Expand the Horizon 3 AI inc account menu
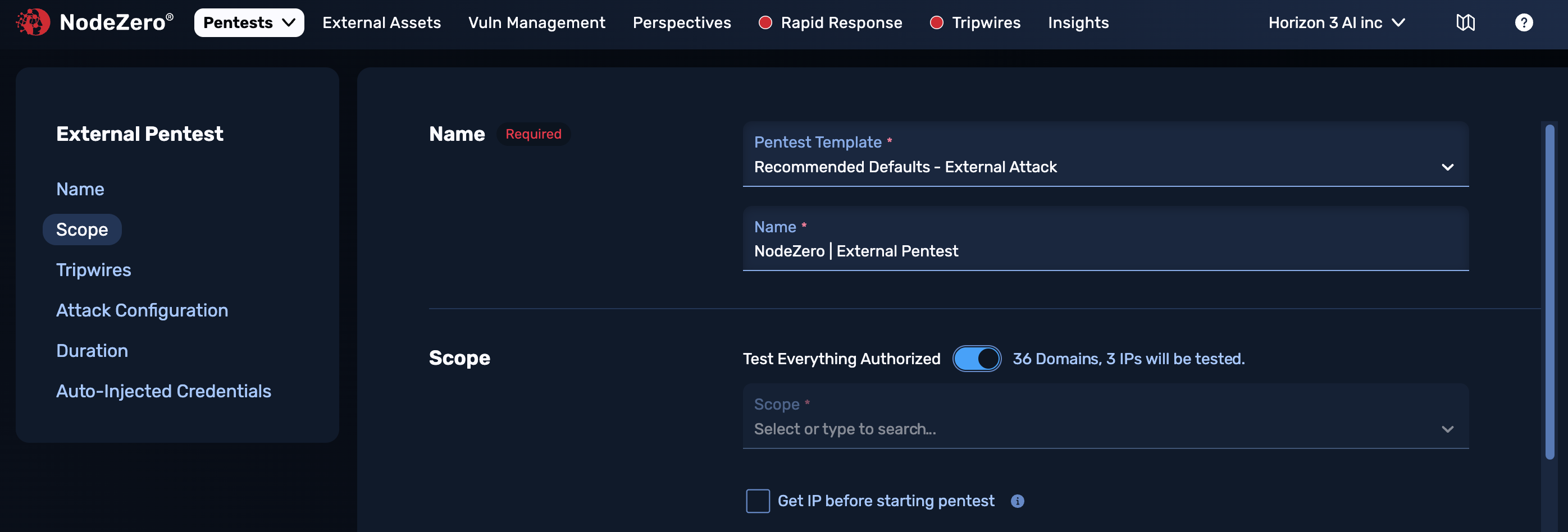 tap(1337, 22)
